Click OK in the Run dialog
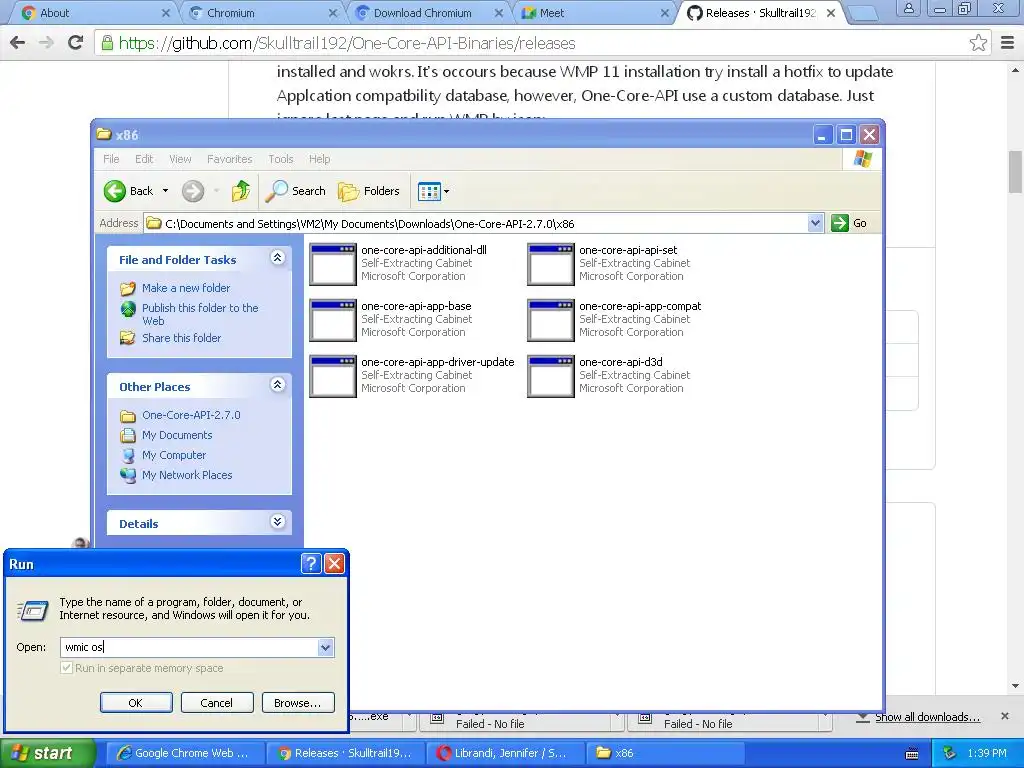1024x768 pixels. [x=136, y=703]
